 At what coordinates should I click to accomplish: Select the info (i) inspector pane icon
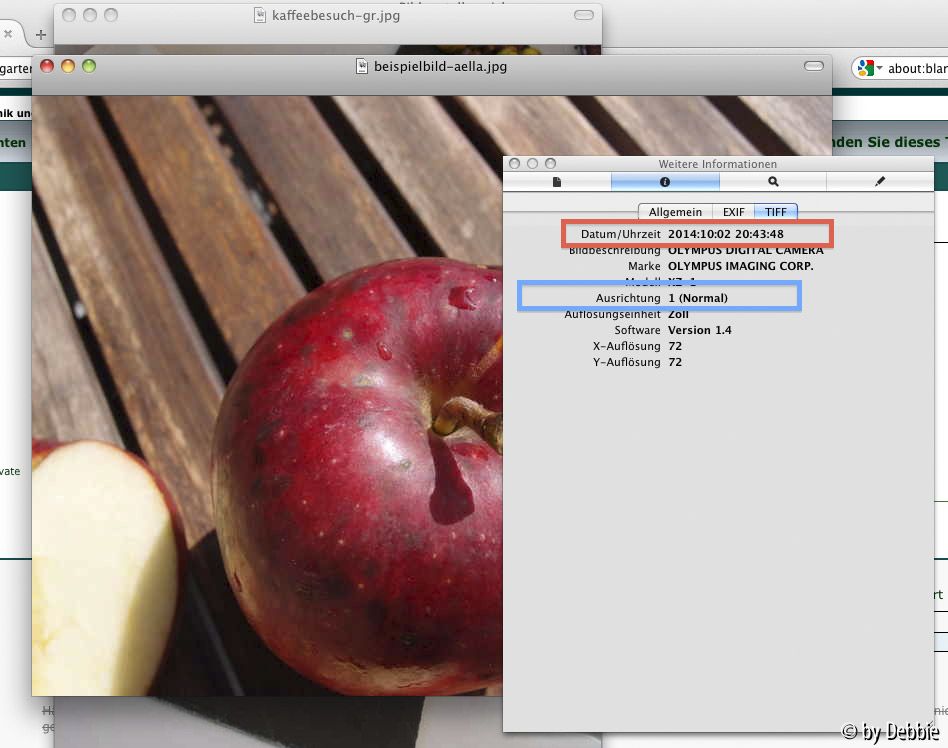click(665, 182)
